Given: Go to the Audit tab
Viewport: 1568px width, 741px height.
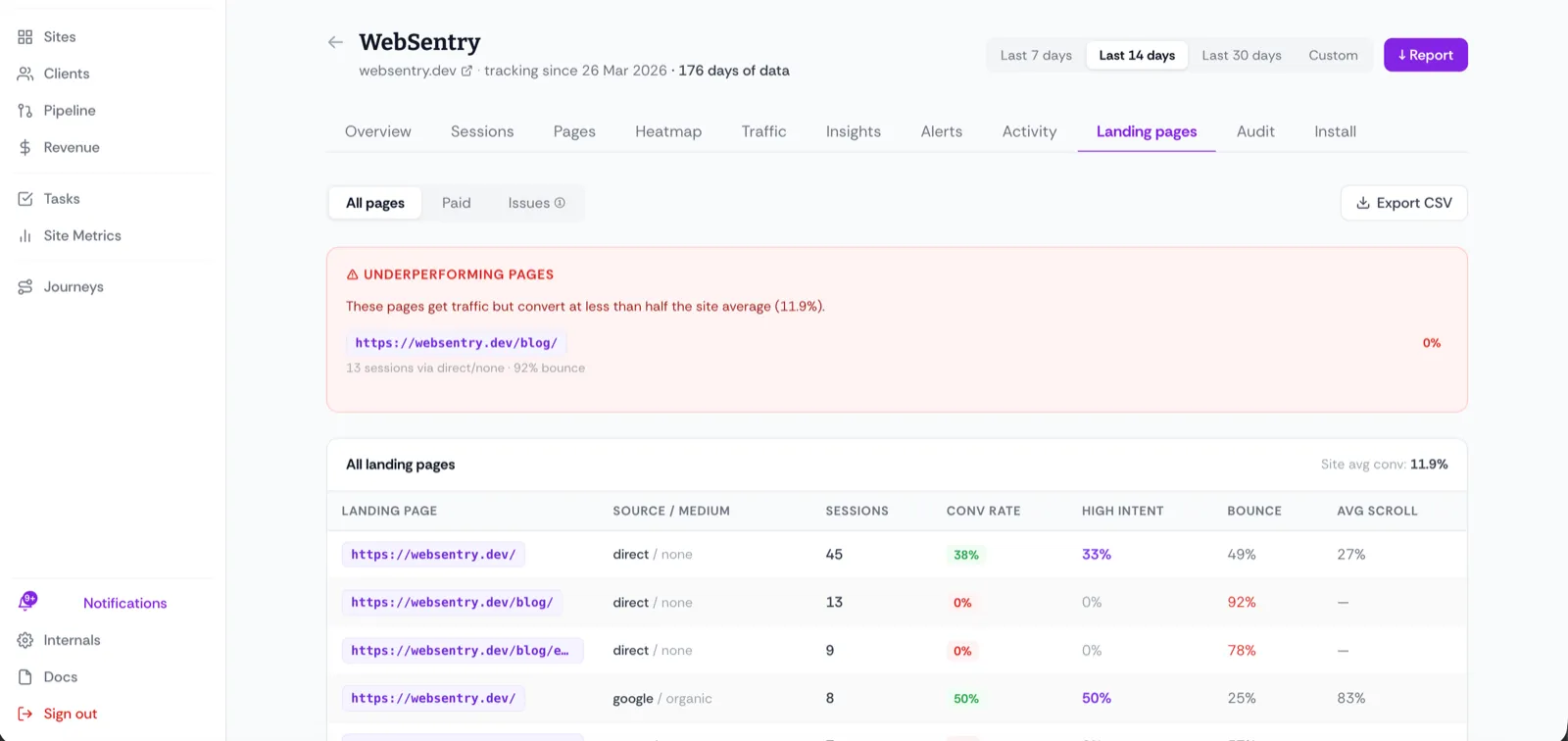Looking at the screenshot, I should coord(1255,131).
